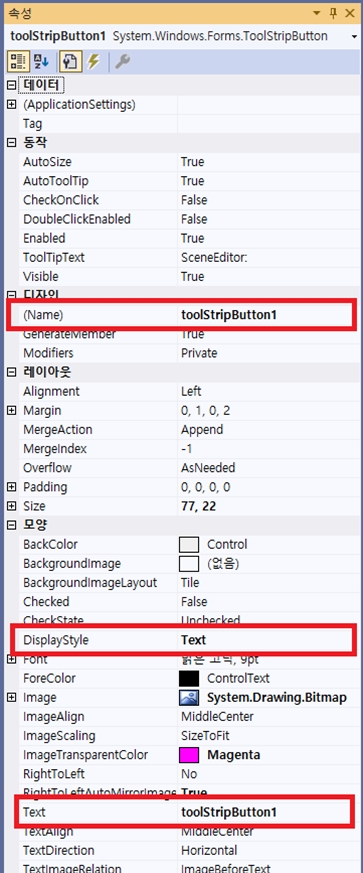Image resolution: width=363 pixels, height=873 pixels.
Task: Edit the (Name) value field
Action: (x=266, y=315)
